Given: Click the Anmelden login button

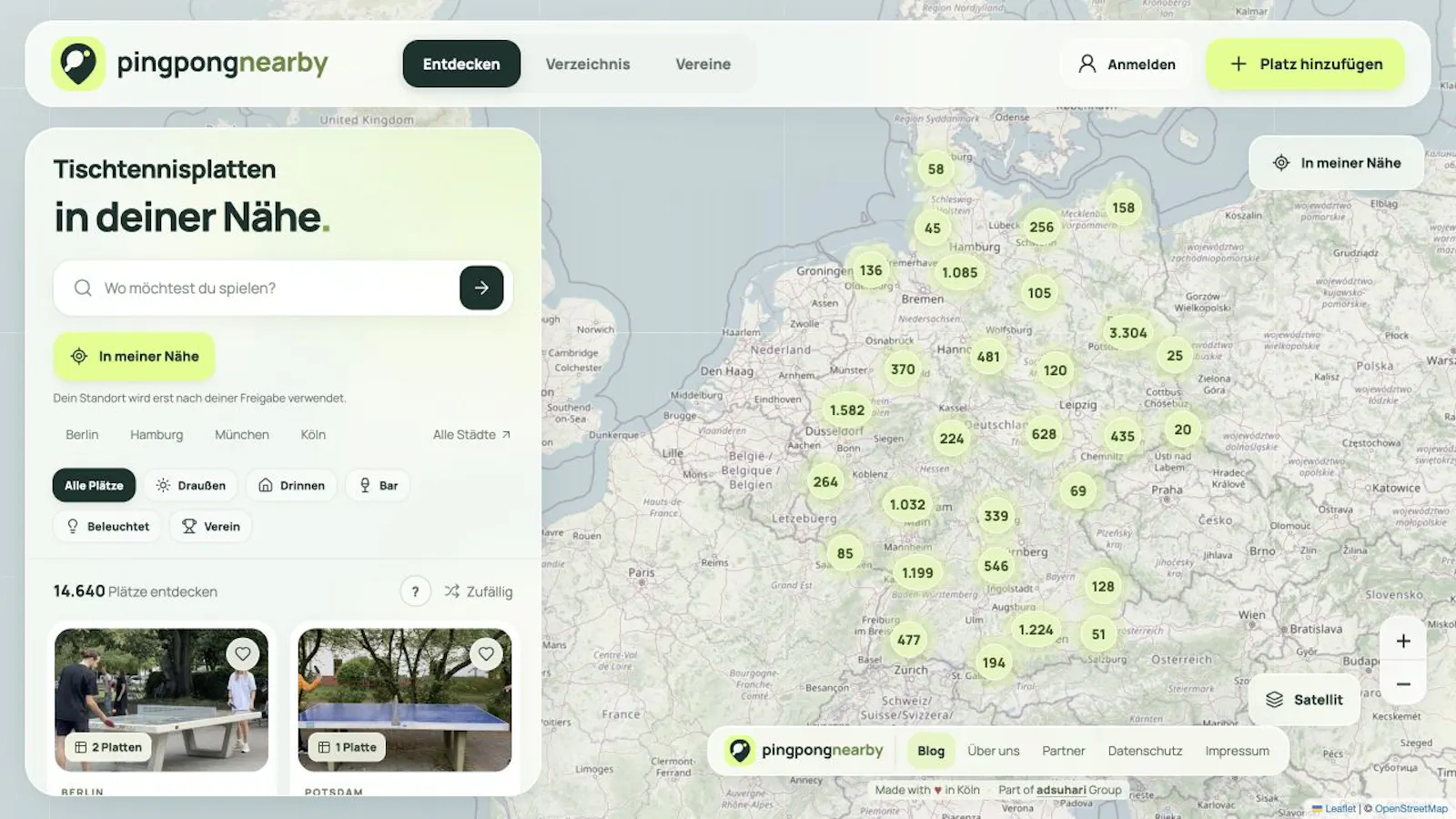Looking at the screenshot, I should point(1127,64).
